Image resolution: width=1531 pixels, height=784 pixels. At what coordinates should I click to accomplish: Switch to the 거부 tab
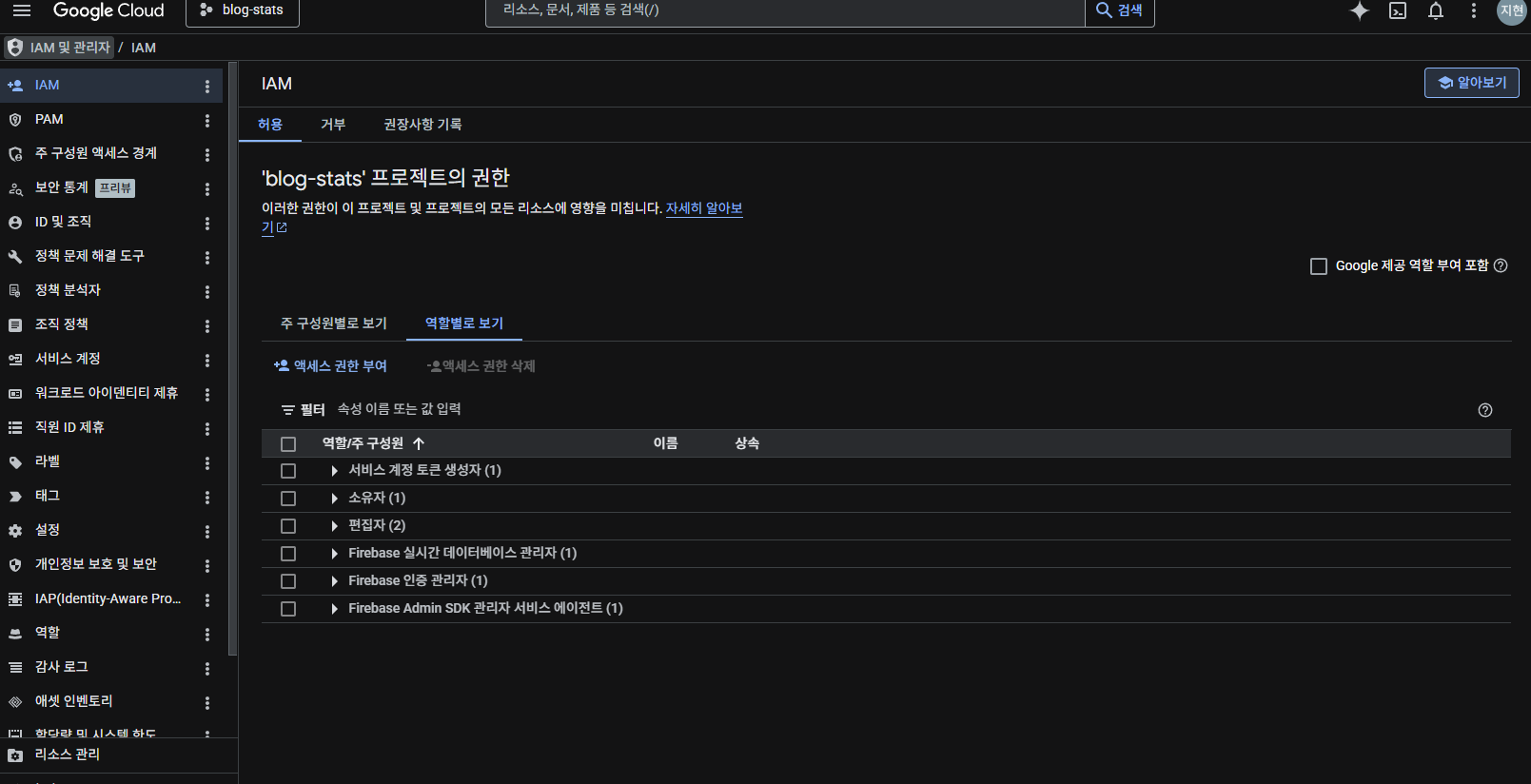[x=333, y=125]
